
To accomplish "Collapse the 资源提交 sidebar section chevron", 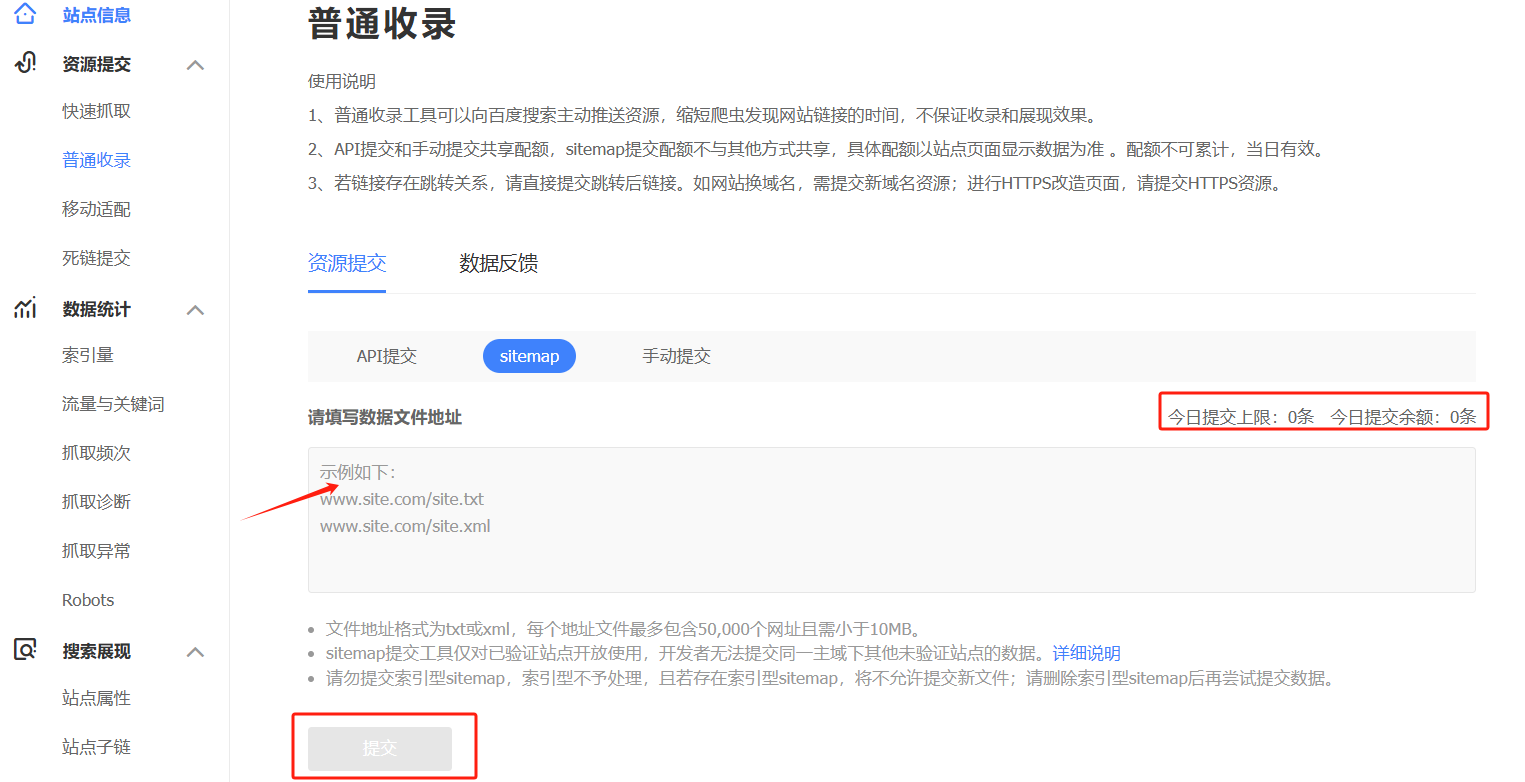I will pyautogui.click(x=196, y=65).
